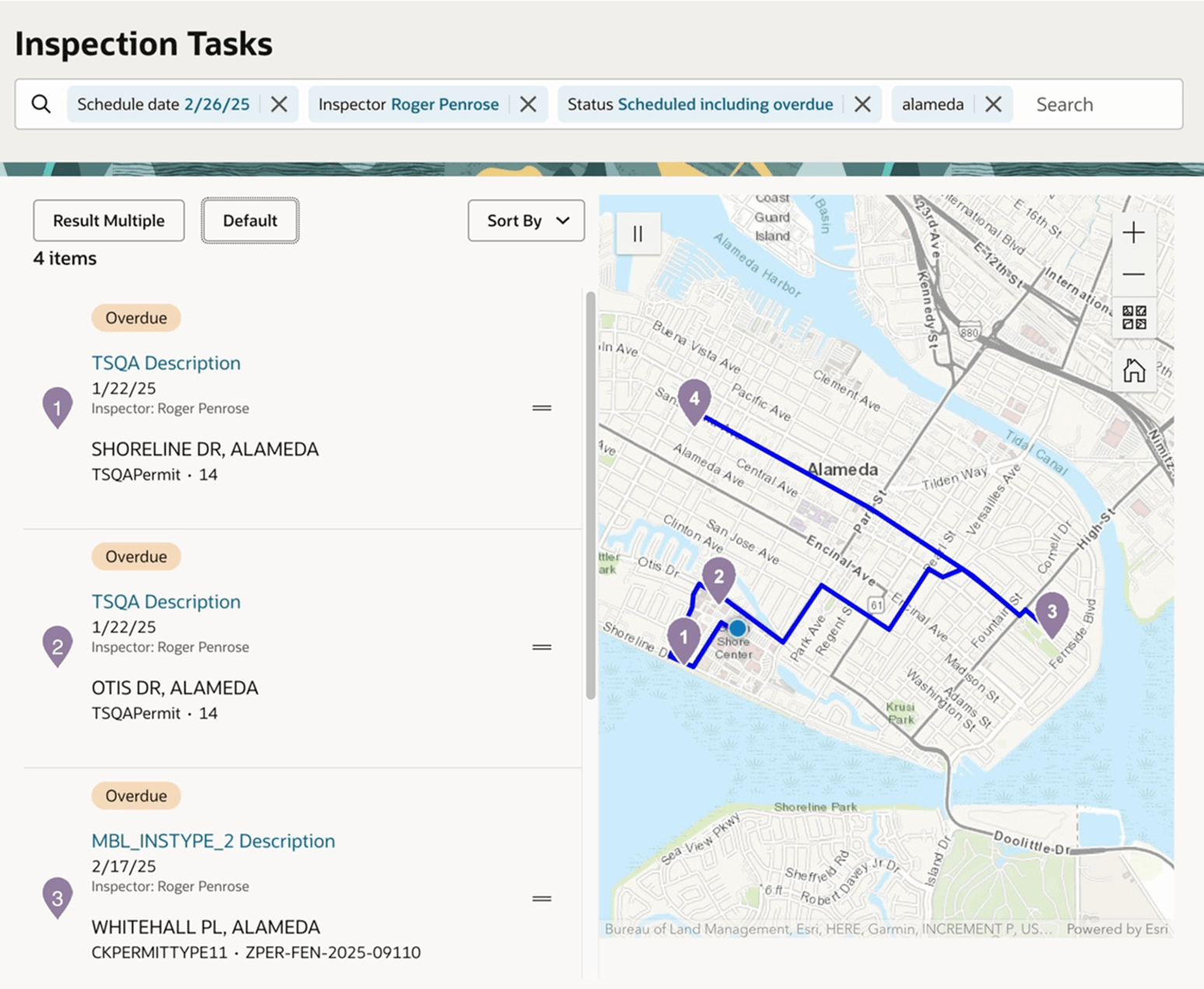1204x989 pixels.
Task: Remove the Inspector Roger Penrose filter
Action: point(528,103)
